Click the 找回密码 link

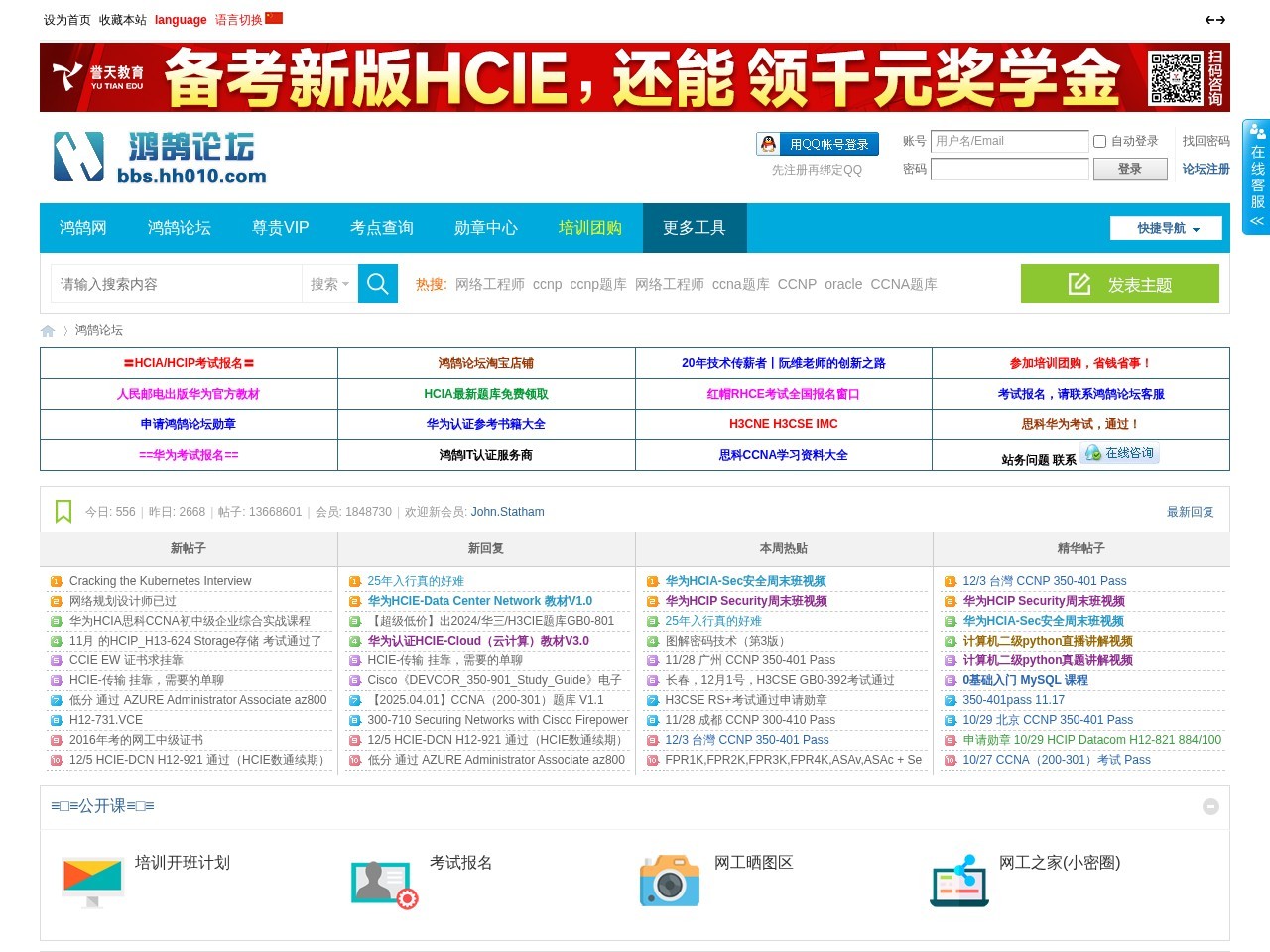pos(1206,141)
